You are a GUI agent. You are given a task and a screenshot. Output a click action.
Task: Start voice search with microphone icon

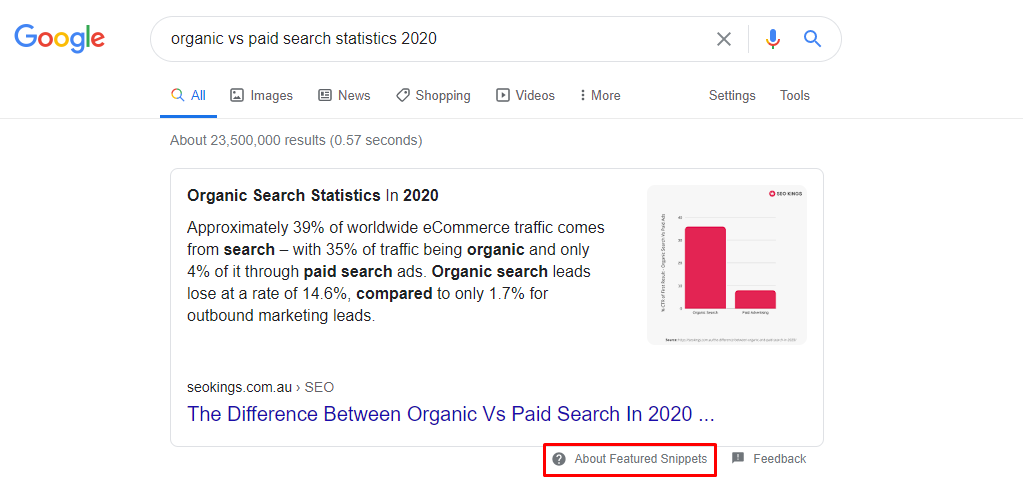click(772, 39)
